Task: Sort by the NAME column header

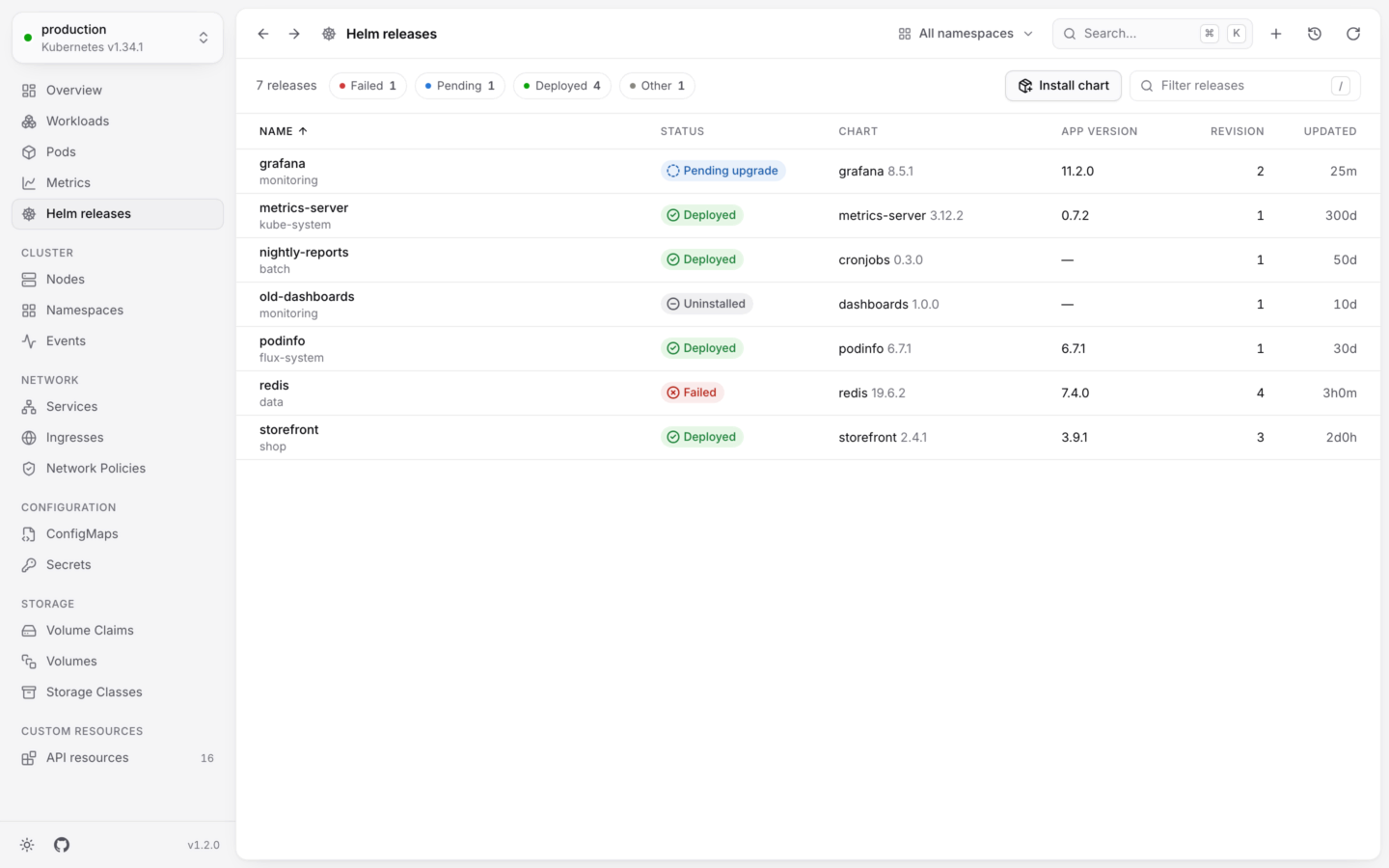Action: point(283,131)
